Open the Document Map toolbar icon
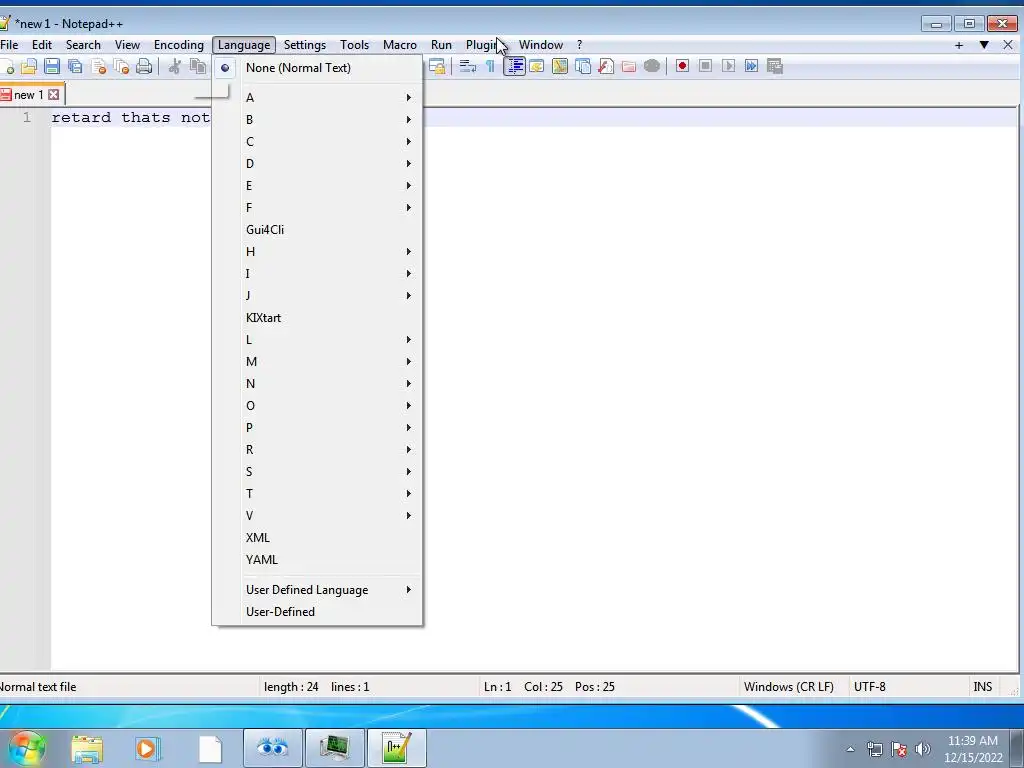Viewport: 1024px width, 768px height. (x=560, y=66)
